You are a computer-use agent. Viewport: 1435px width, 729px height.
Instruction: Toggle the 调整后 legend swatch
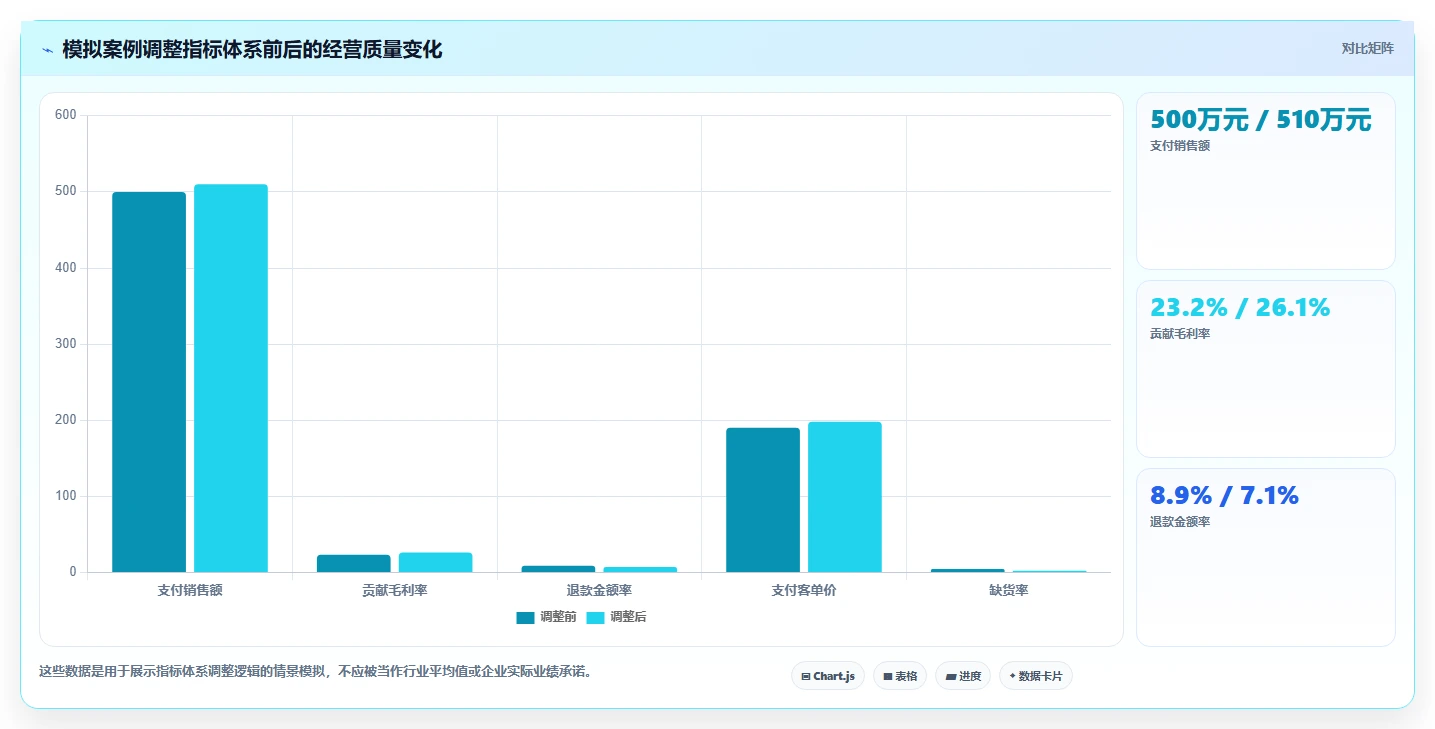tap(595, 617)
